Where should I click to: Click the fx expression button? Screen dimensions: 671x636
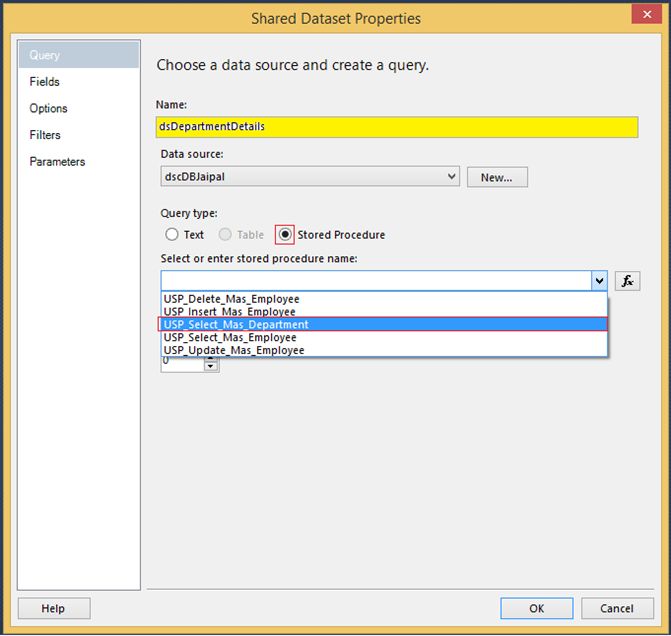coord(627,281)
